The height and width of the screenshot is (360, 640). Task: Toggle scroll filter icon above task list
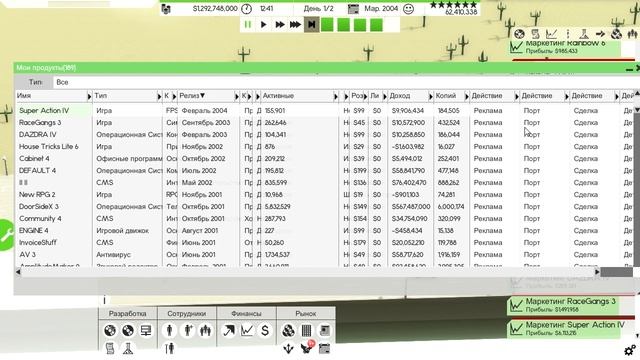[x=536, y=34]
